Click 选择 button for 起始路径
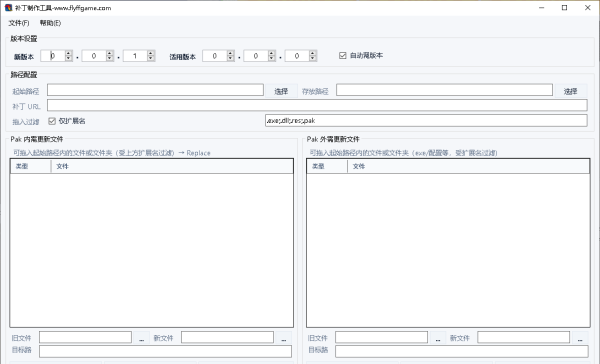Viewport: 600px width, 364px height. tap(281, 91)
